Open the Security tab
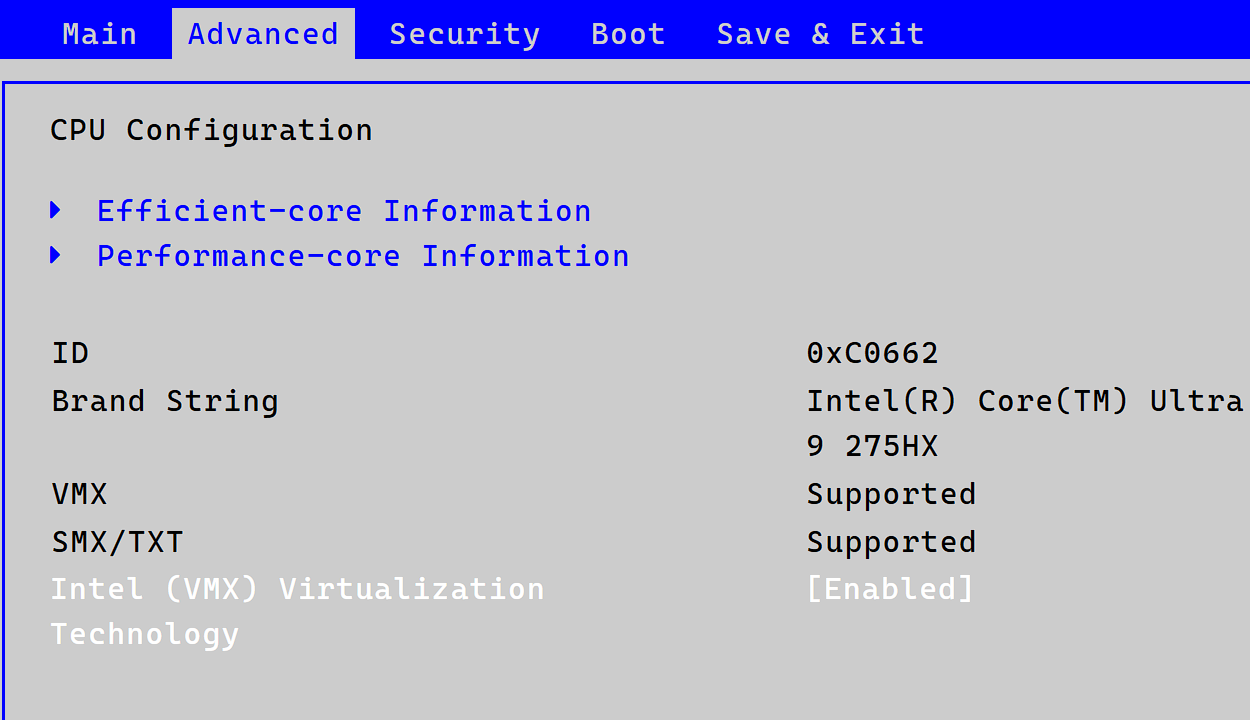Screen dimensions: 1250x720 464,34
